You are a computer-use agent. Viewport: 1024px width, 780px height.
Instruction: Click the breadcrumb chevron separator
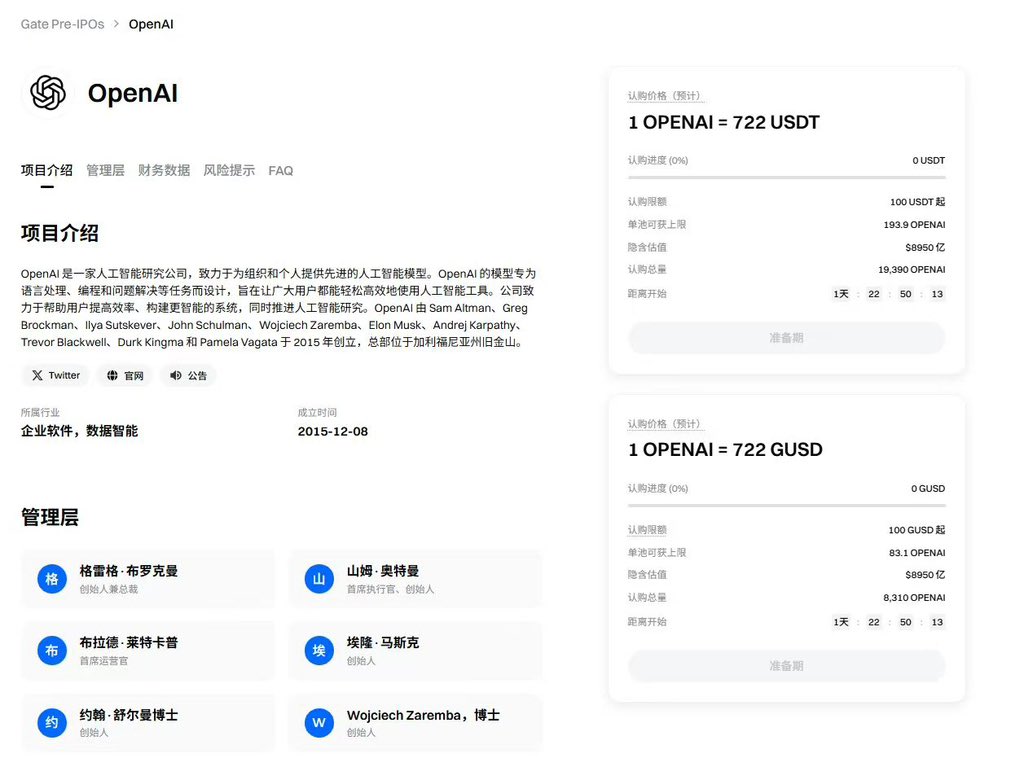click(x=116, y=24)
